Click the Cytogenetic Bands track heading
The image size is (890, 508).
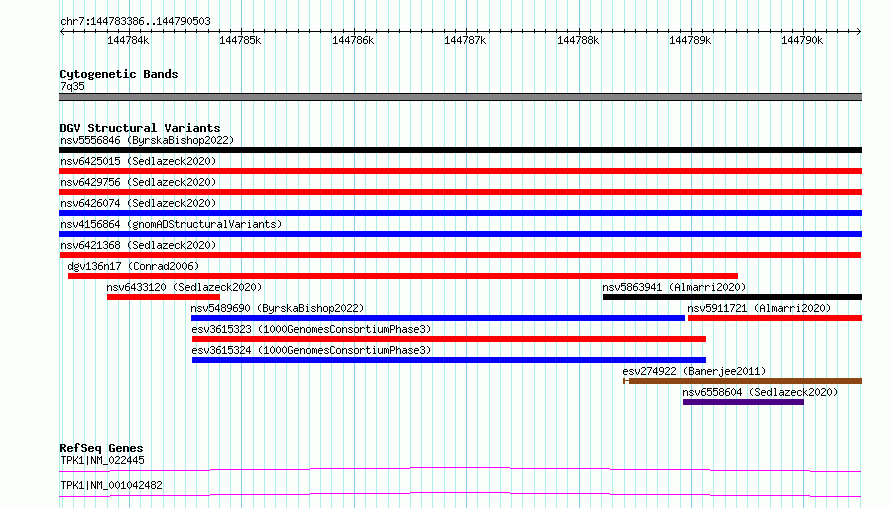119,74
